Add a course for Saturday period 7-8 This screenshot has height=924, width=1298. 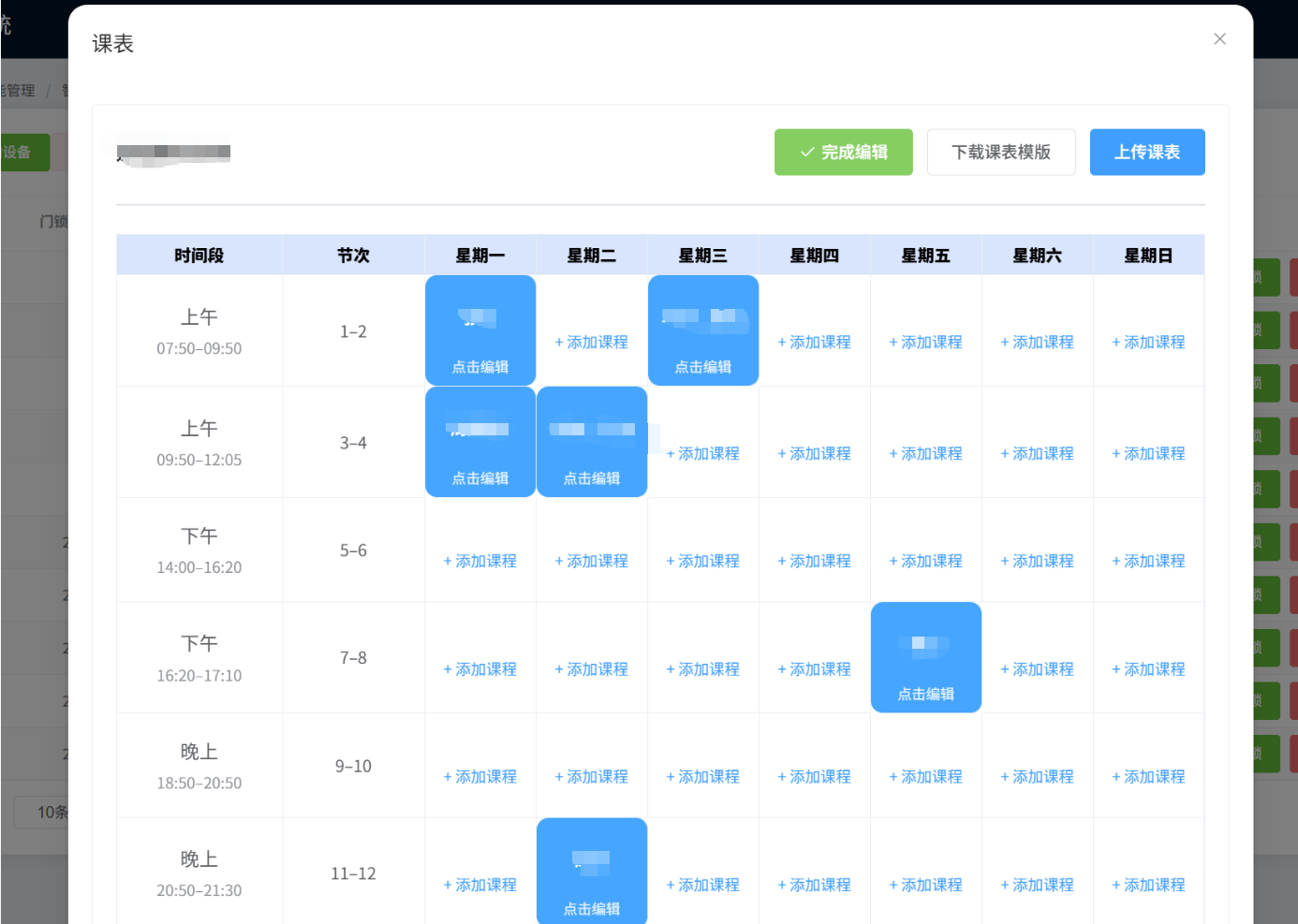coord(1038,670)
